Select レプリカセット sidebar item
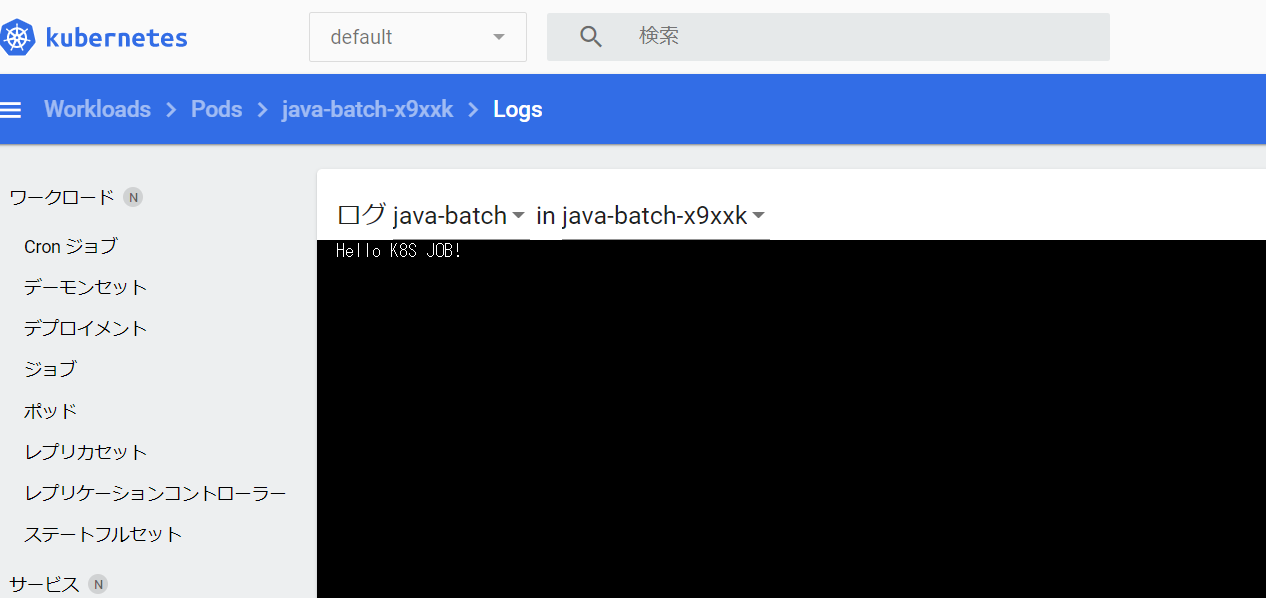The image size is (1266, 598). coord(85,452)
